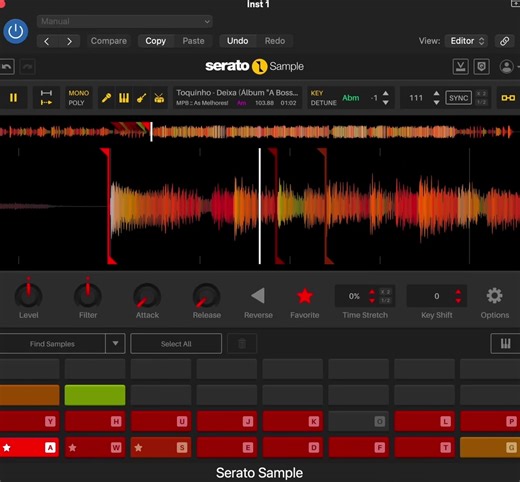
Task: Click the Toquinho - Deixa track title
Action: pos(237,93)
